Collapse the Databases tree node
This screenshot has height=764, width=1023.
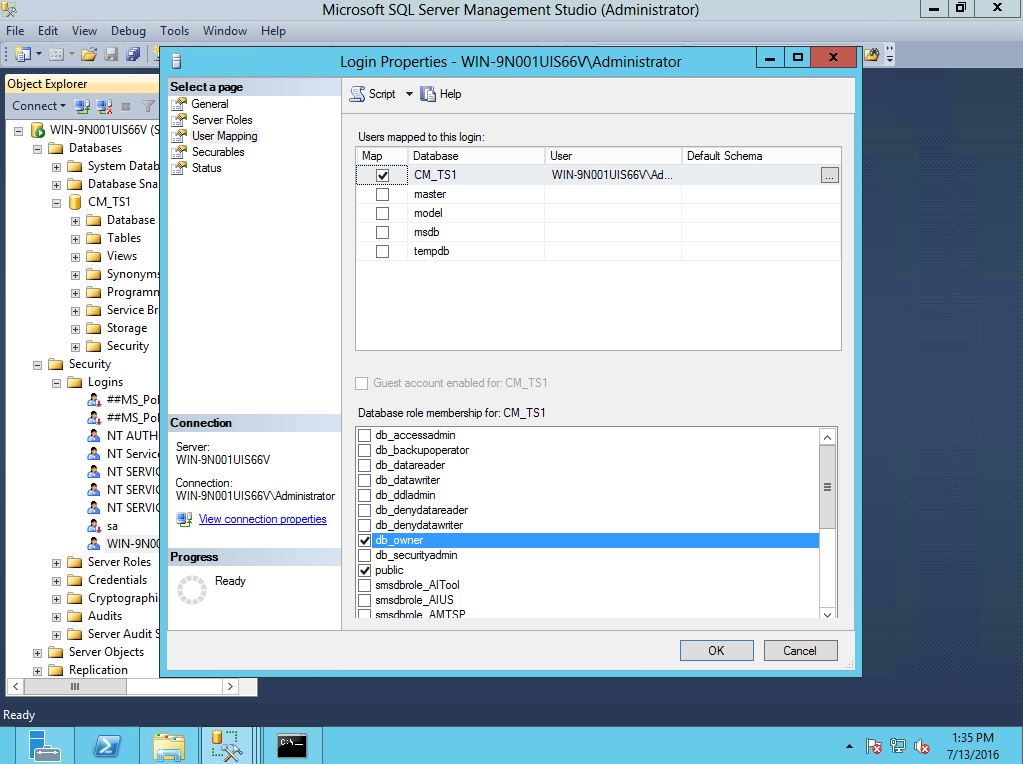pos(38,149)
